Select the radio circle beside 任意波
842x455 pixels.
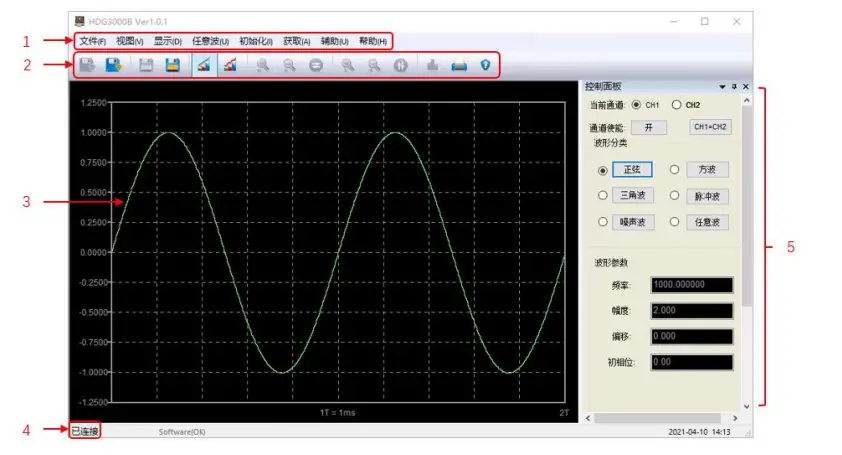pyautogui.click(x=674, y=222)
